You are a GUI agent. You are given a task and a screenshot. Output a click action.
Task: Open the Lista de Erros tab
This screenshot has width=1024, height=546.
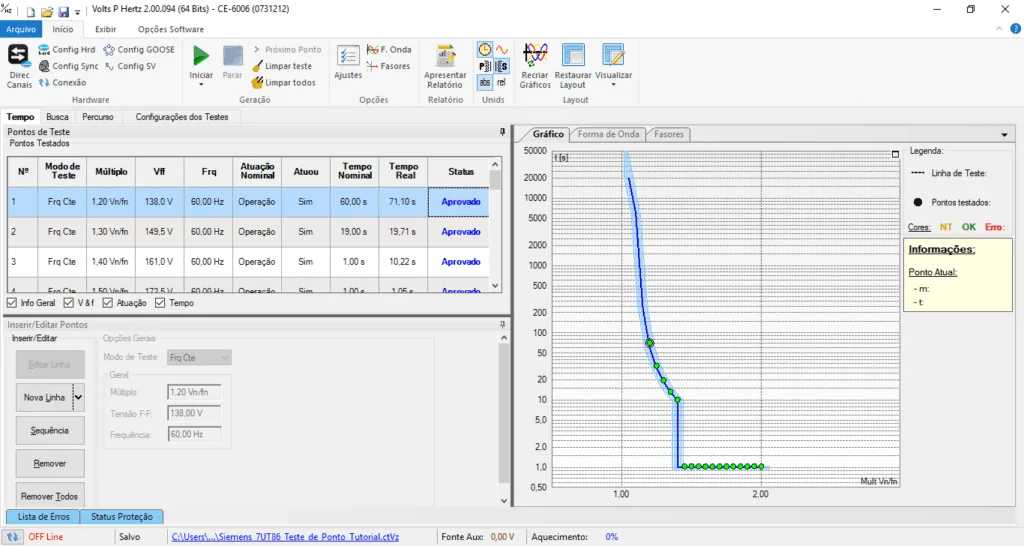tap(43, 517)
